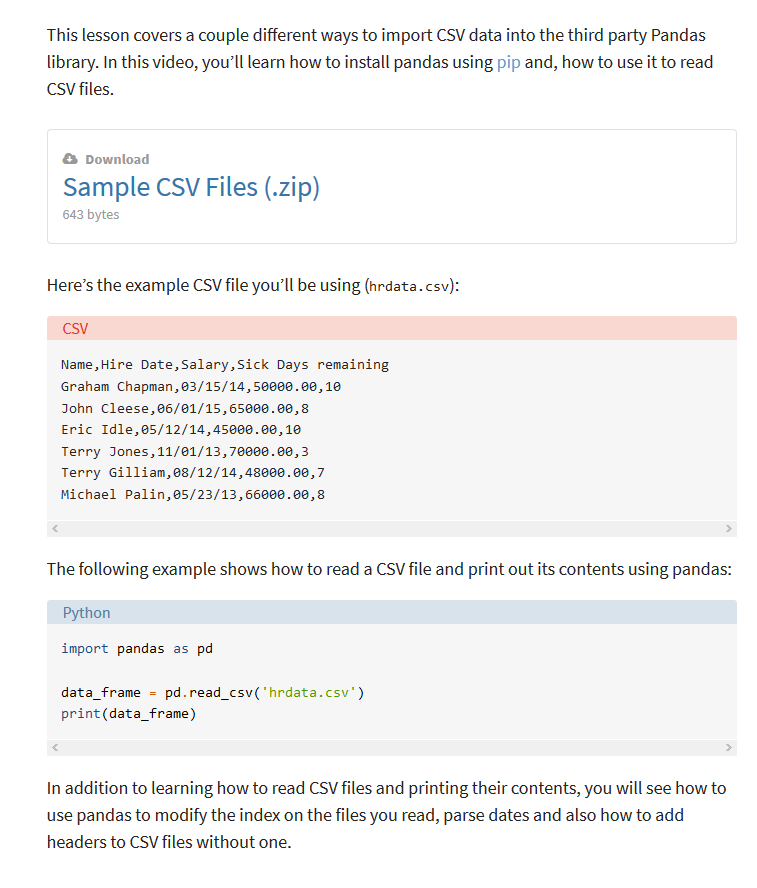Click the inline hrdata.csv filename in the paragraph
757x888 pixels.
(x=411, y=286)
